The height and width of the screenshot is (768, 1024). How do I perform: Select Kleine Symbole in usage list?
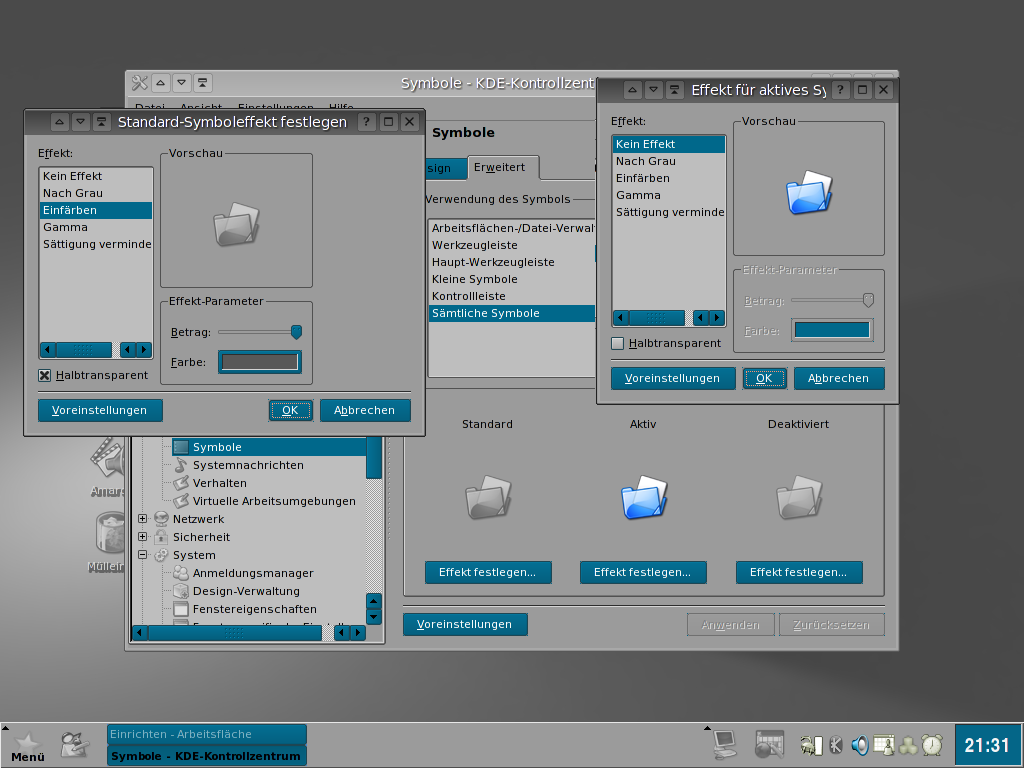point(512,279)
